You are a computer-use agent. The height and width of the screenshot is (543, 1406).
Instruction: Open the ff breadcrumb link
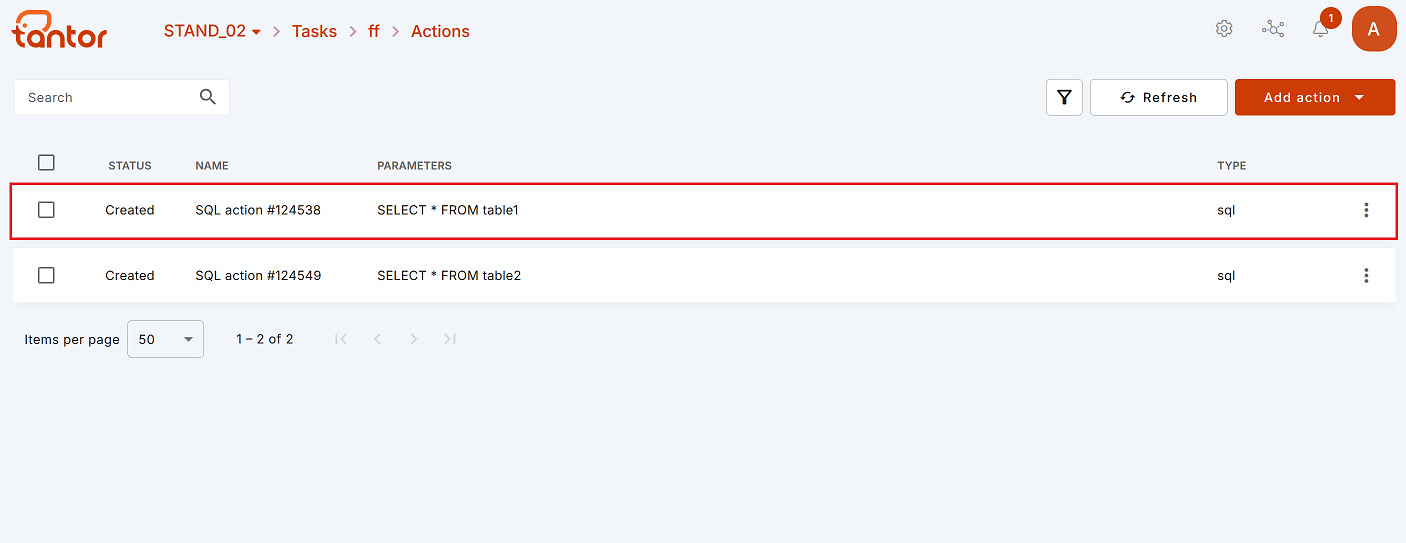pyautogui.click(x=374, y=31)
